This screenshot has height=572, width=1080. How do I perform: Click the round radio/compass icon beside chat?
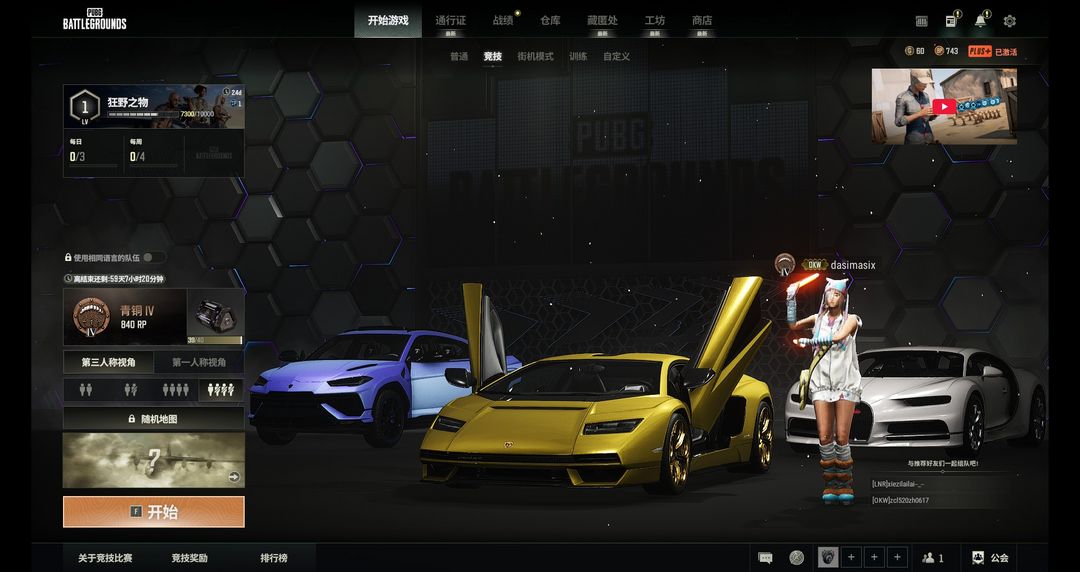[x=797, y=558]
